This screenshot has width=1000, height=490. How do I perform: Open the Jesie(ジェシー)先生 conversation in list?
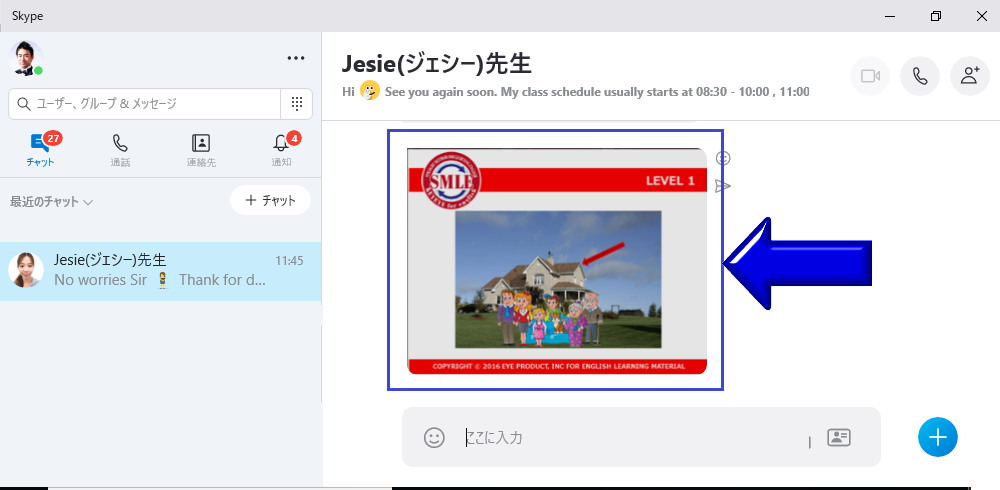[161, 271]
